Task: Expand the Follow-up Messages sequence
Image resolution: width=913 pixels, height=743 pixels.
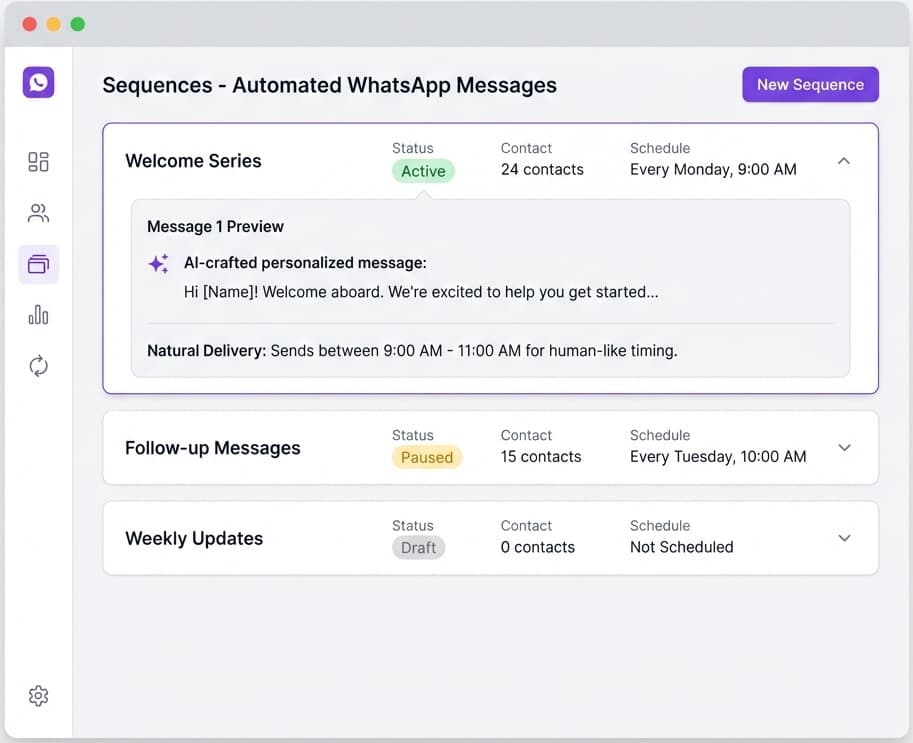Action: 844,447
